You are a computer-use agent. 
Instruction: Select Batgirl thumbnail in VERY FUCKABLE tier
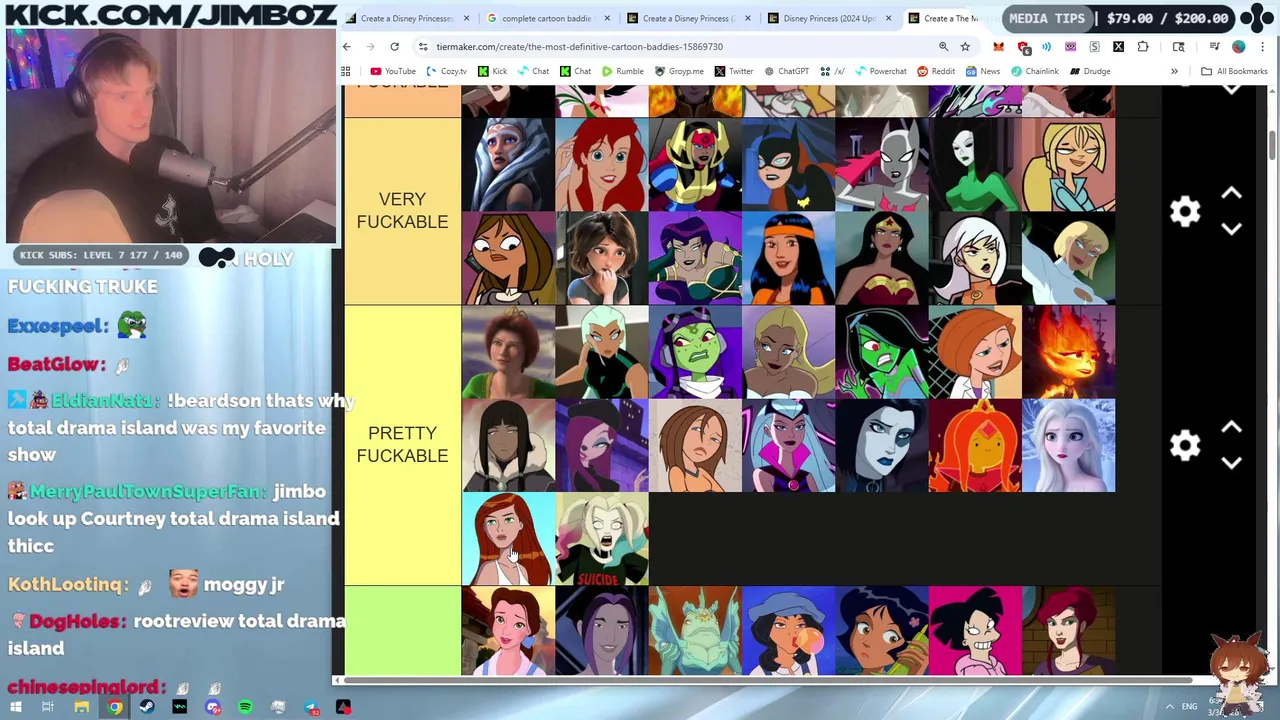pyautogui.click(x=788, y=165)
